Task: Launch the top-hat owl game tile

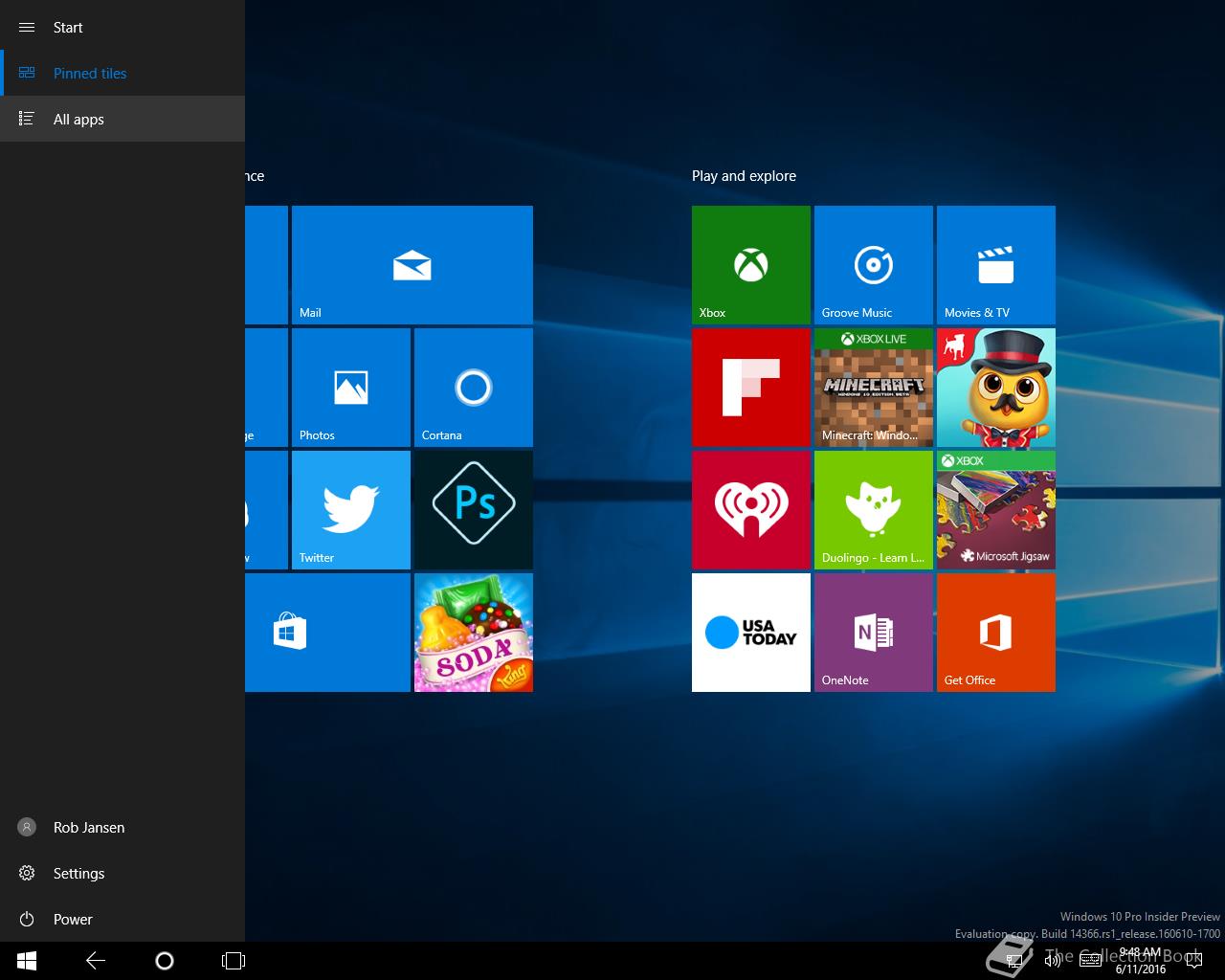Action: click(996, 388)
